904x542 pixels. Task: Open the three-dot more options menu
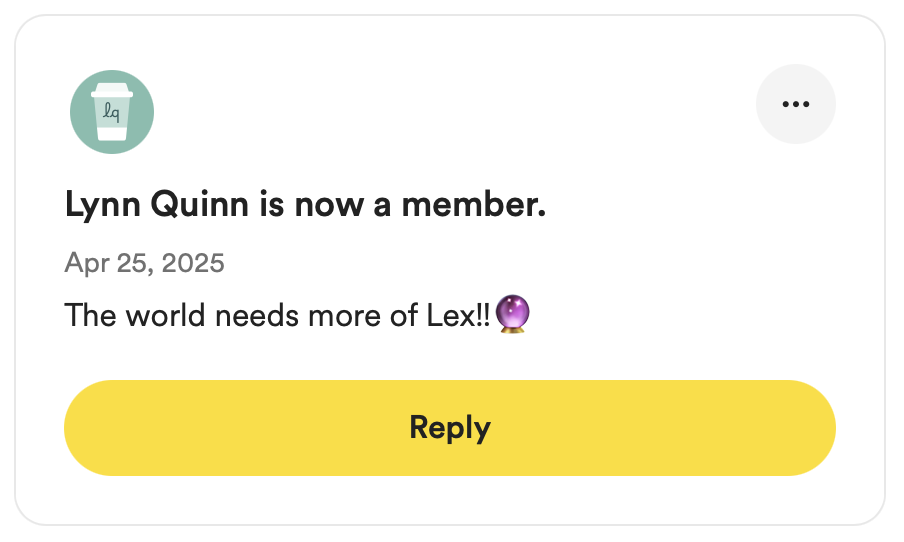(796, 104)
